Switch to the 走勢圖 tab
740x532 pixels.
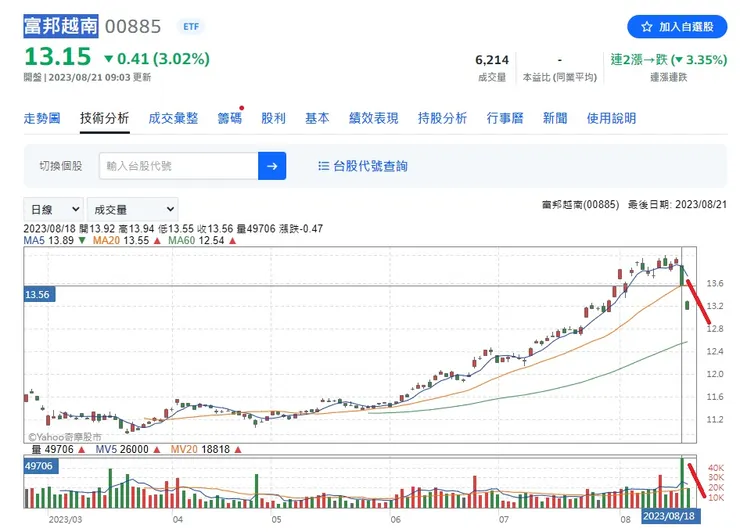pyautogui.click(x=42, y=118)
